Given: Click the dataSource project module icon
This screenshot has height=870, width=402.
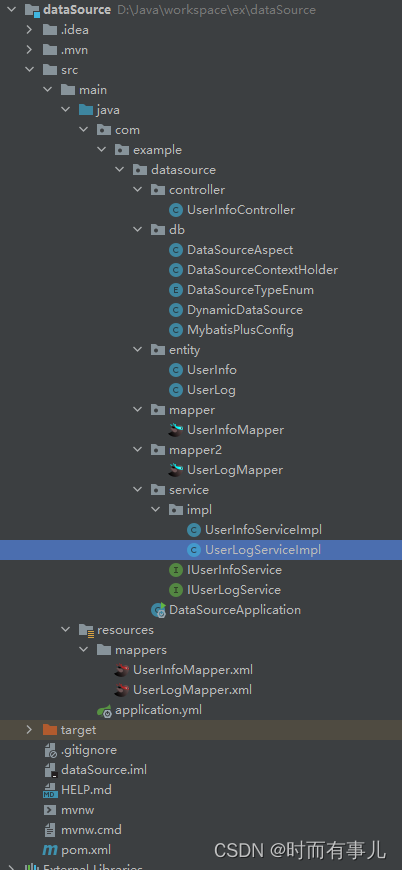Looking at the screenshot, I should (x=32, y=10).
